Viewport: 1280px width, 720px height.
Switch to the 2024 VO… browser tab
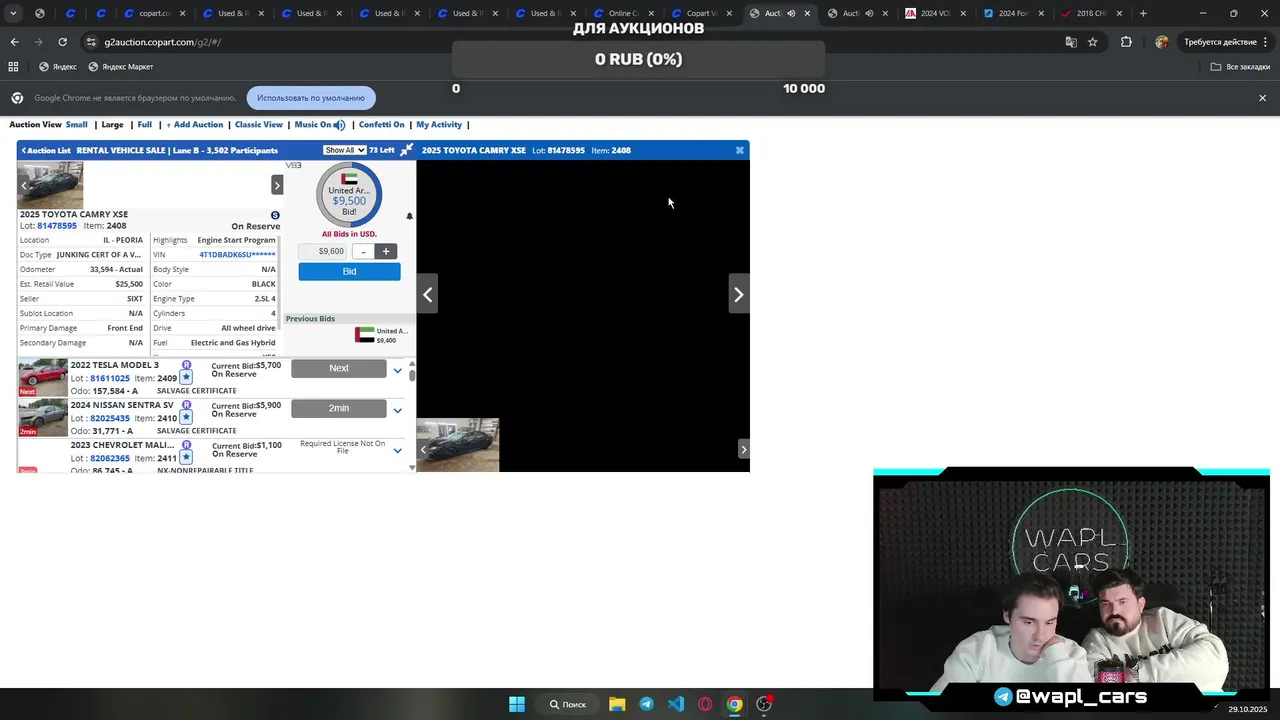(x=935, y=14)
